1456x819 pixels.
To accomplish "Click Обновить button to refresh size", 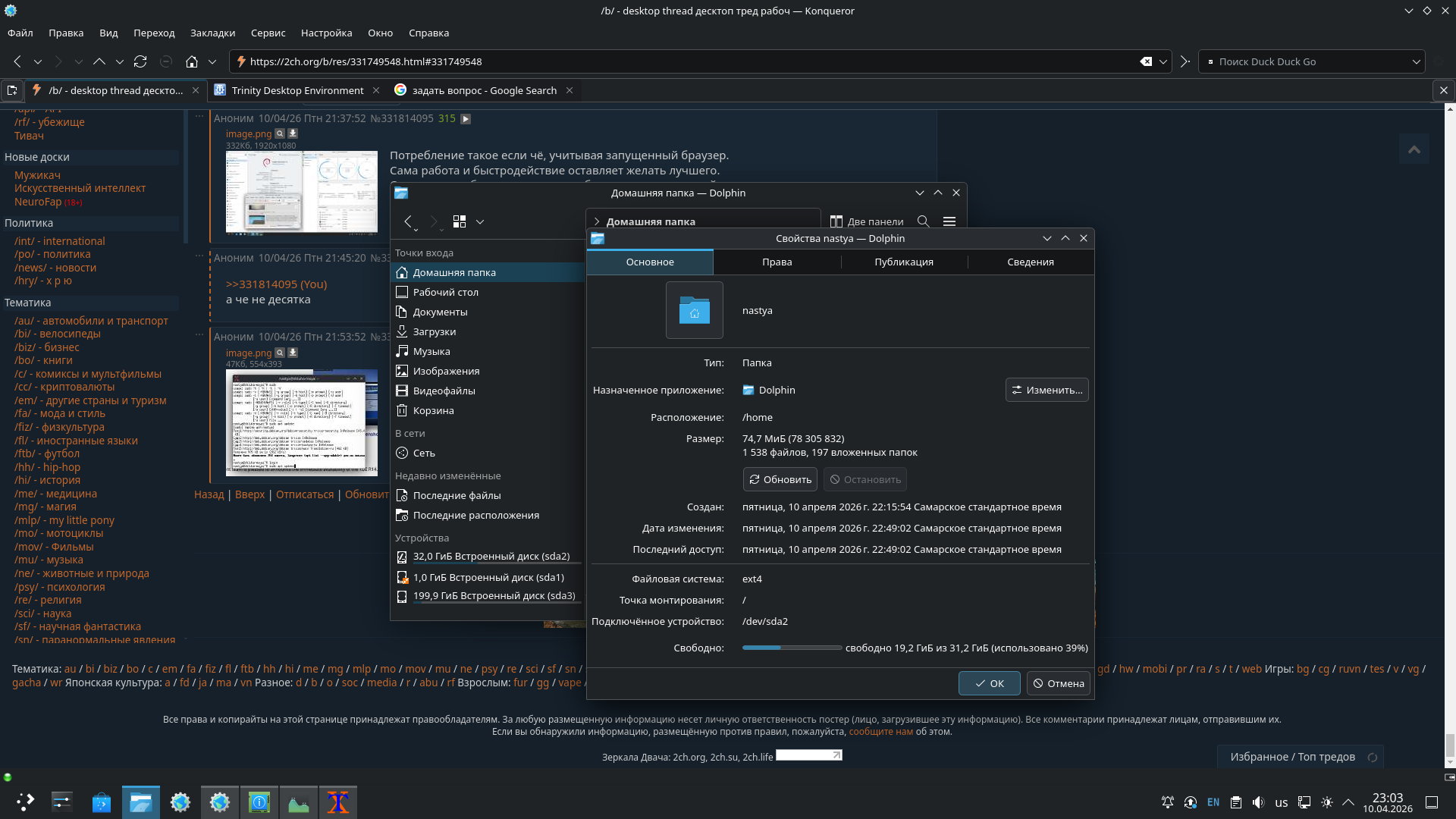I will click(780, 479).
